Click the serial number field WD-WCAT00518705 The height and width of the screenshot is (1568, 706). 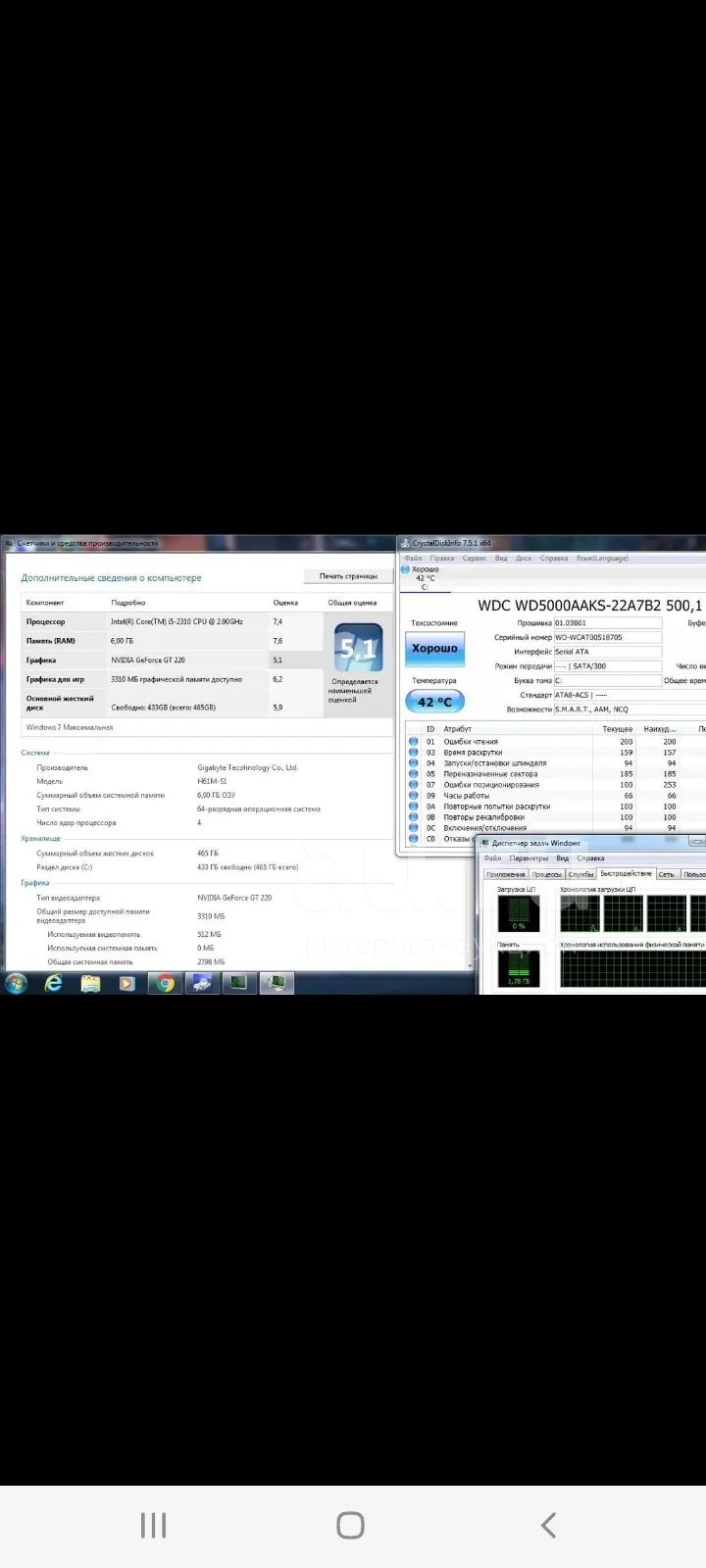coord(608,637)
